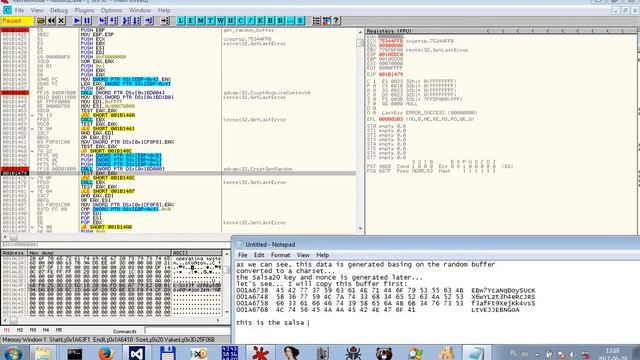Click Notepad line starting 001A6738

click(385, 291)
